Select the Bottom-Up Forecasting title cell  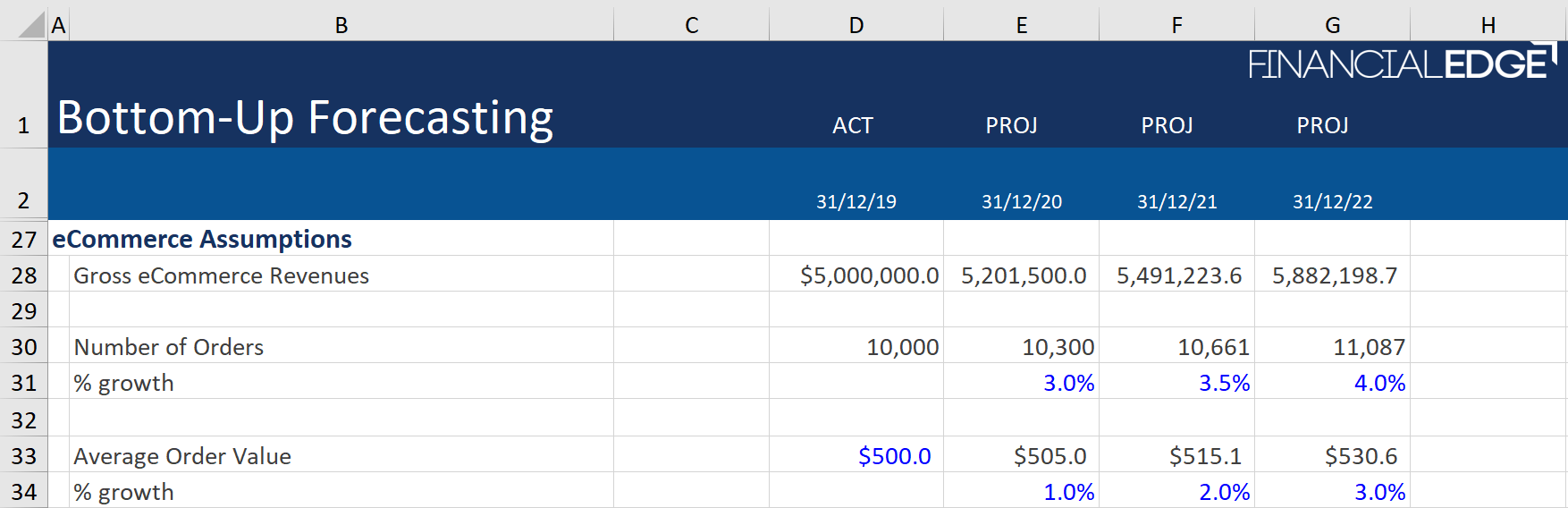(x=306, y=118)
